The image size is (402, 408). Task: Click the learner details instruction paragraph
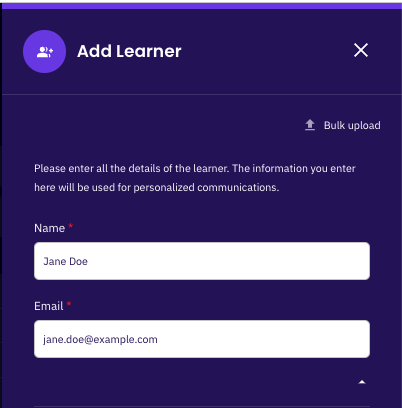(195, 178)
